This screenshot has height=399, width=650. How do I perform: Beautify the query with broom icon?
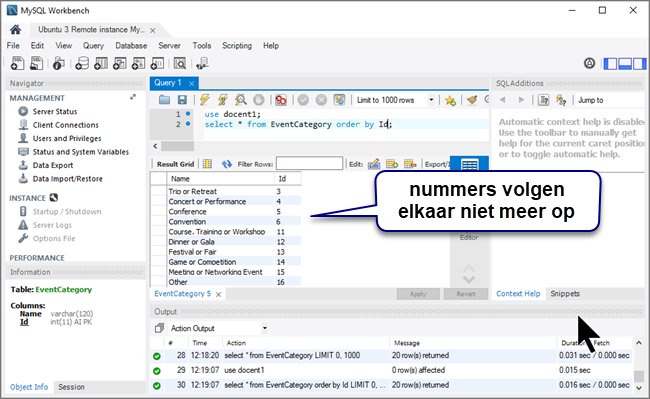click(x=471, y=100)
